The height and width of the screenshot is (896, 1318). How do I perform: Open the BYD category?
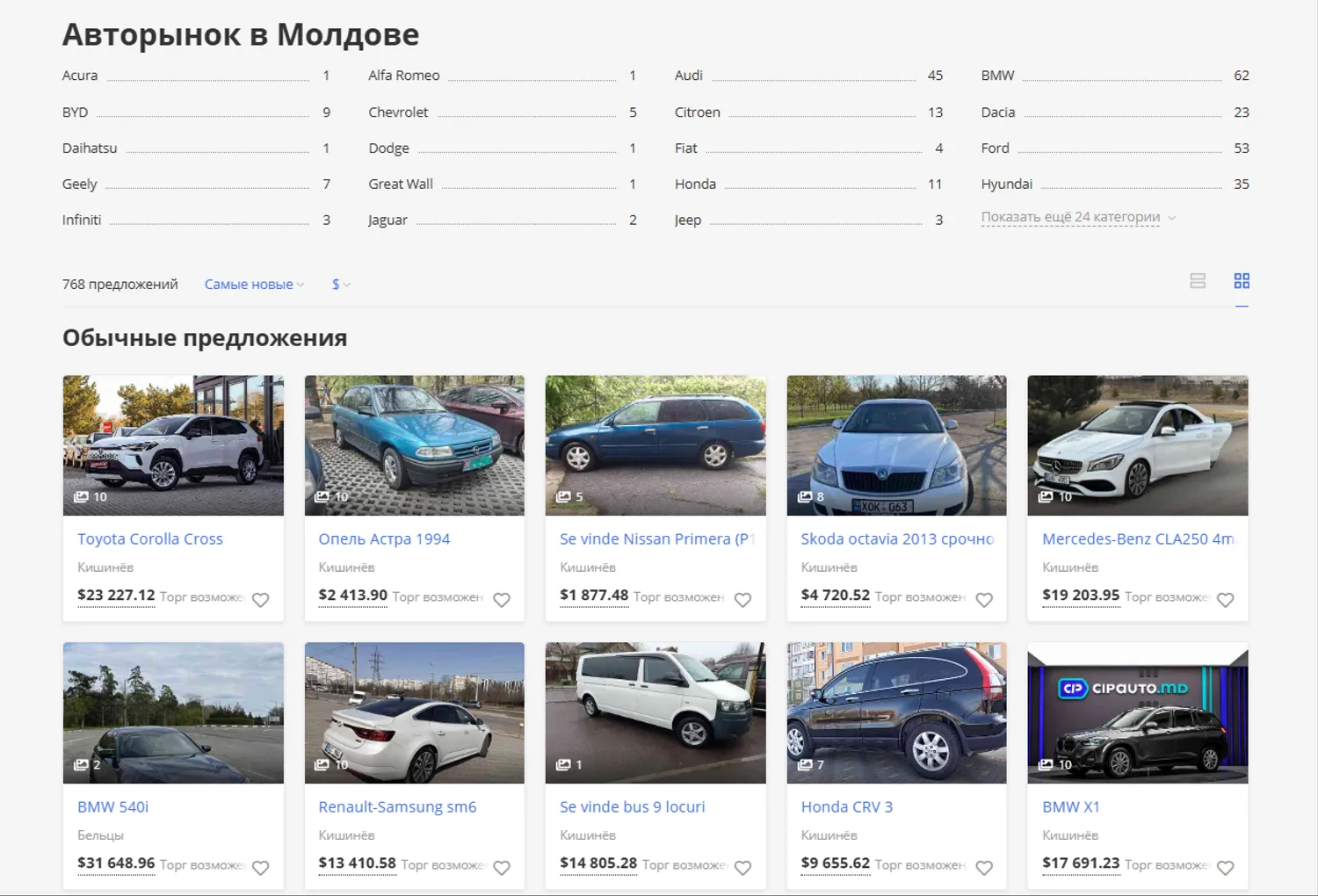pyautogui.click(x=76, y=112)
